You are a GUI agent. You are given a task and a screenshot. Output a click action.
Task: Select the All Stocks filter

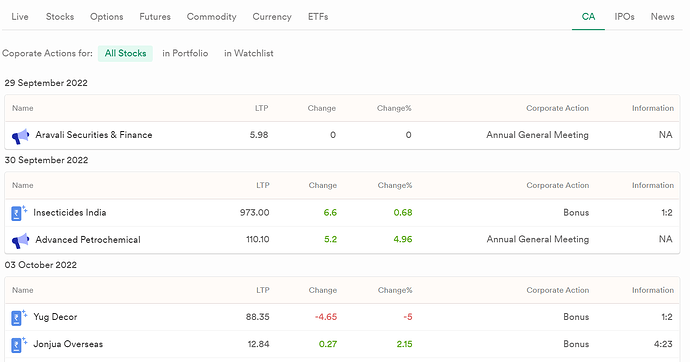125,53
